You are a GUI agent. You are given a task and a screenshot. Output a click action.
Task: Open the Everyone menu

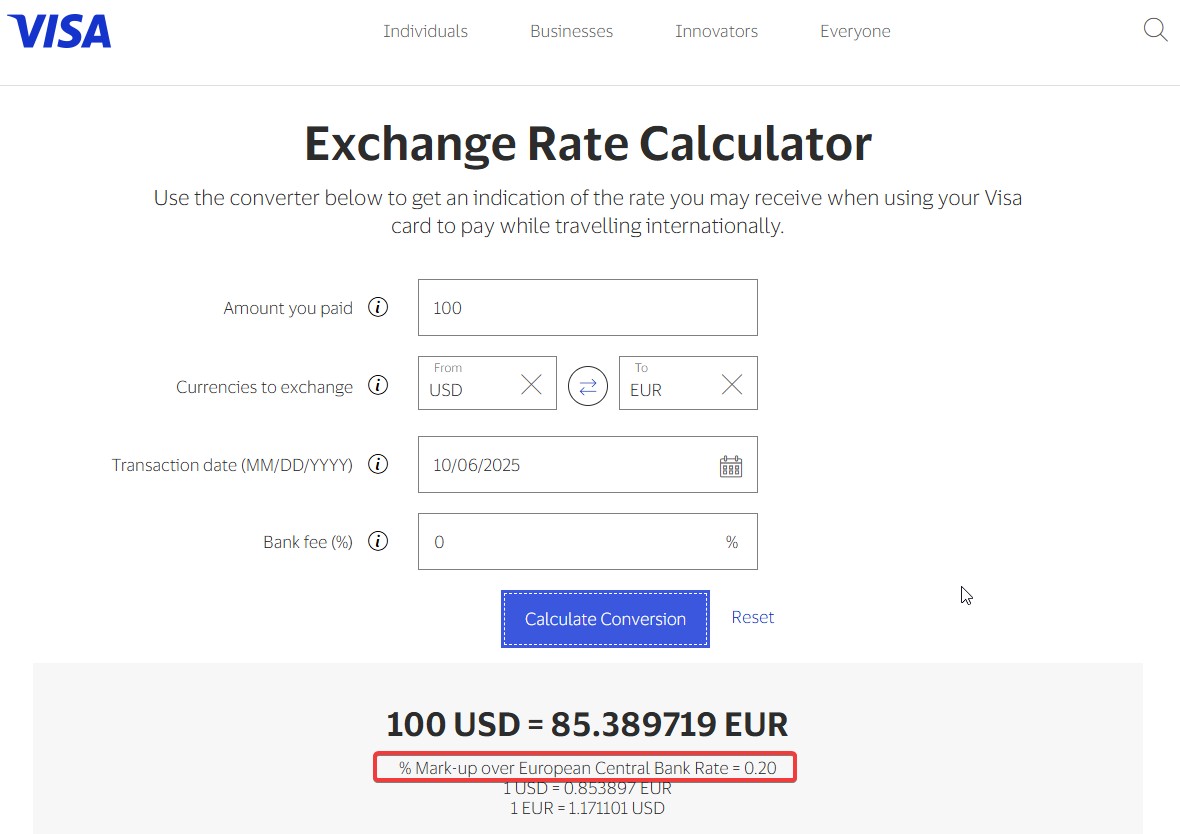pyautogui.click(x=855, y=32)
